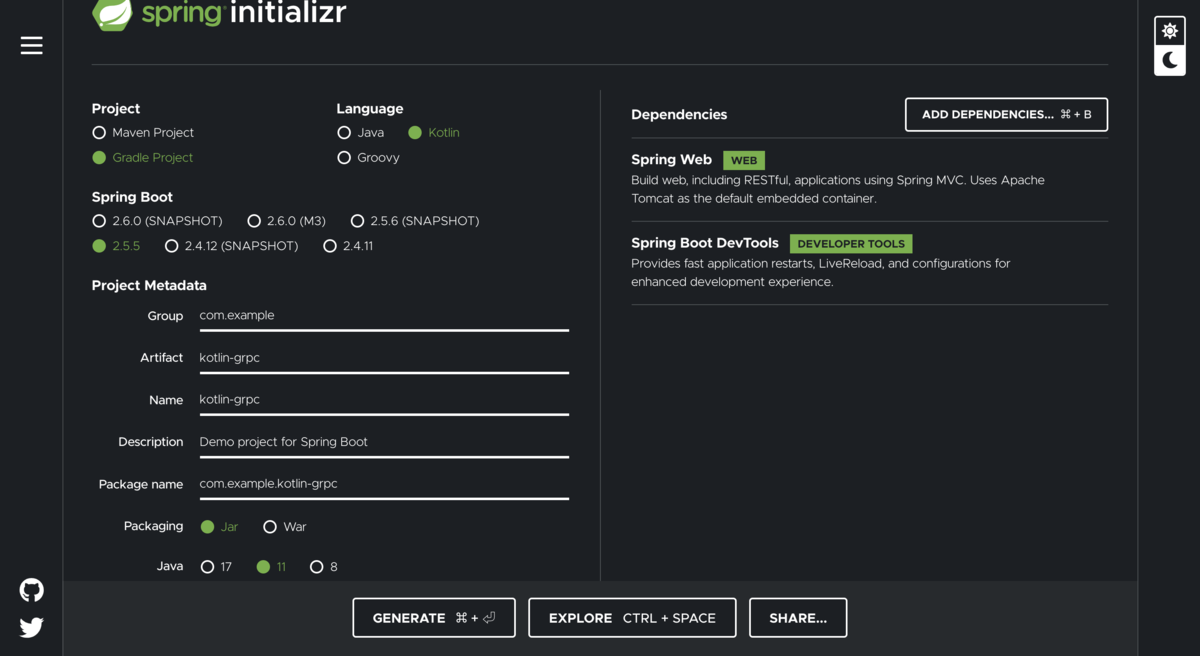Viewport: 1200px width, 656px height.
Task: Set packaging to War
Action: (x=285, y=526)
